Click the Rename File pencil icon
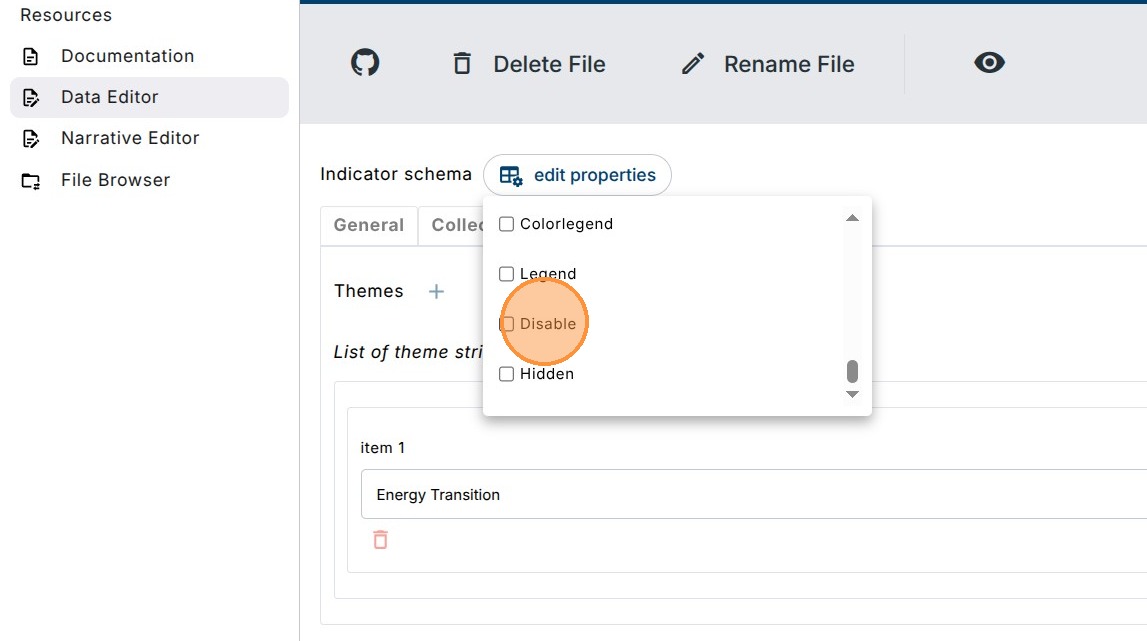This screenshot has height=641, width=1147. coord(693,64)
